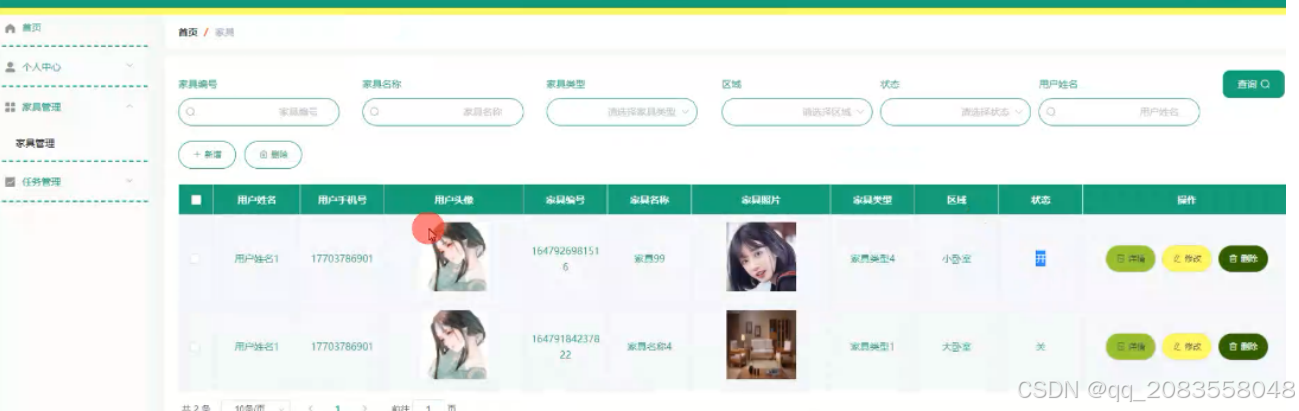Open the 家具类型 dropdown
The image size is (1299, 411).
pos(621,112)
